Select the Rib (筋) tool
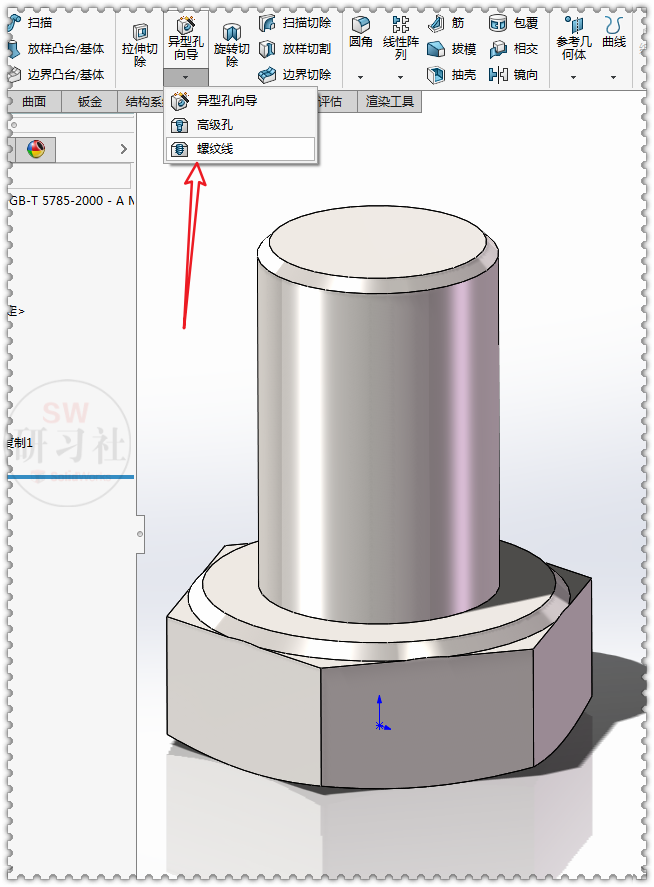The width and height of the screenshot is (654, 887). click(x=446, y=23)
